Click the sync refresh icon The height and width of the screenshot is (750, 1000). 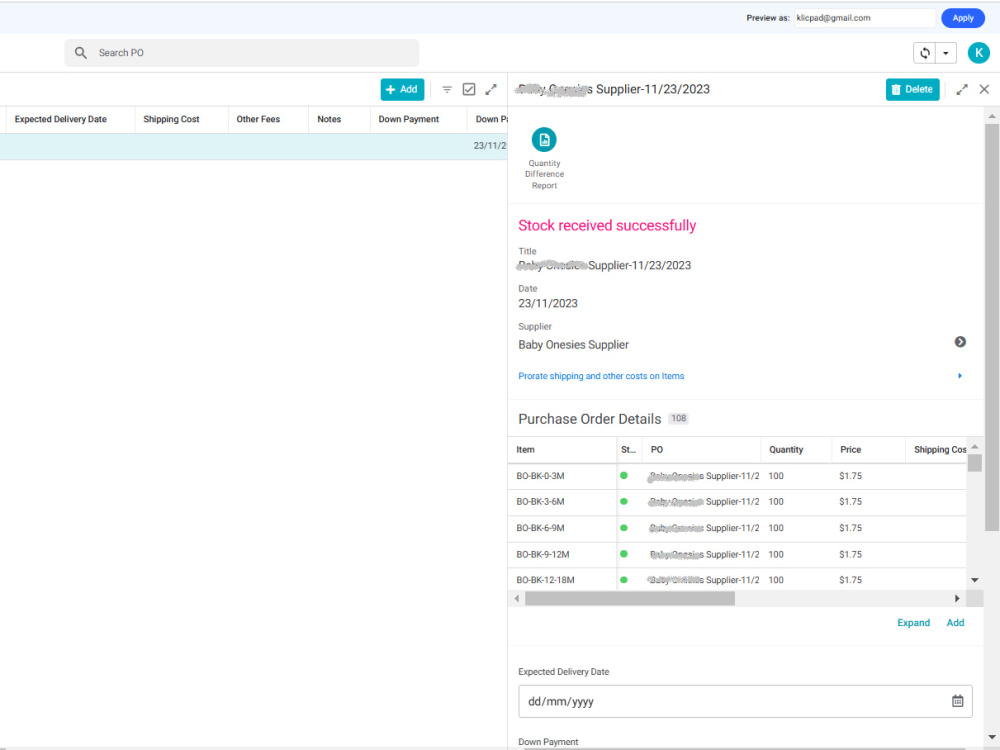click(925, 54)
